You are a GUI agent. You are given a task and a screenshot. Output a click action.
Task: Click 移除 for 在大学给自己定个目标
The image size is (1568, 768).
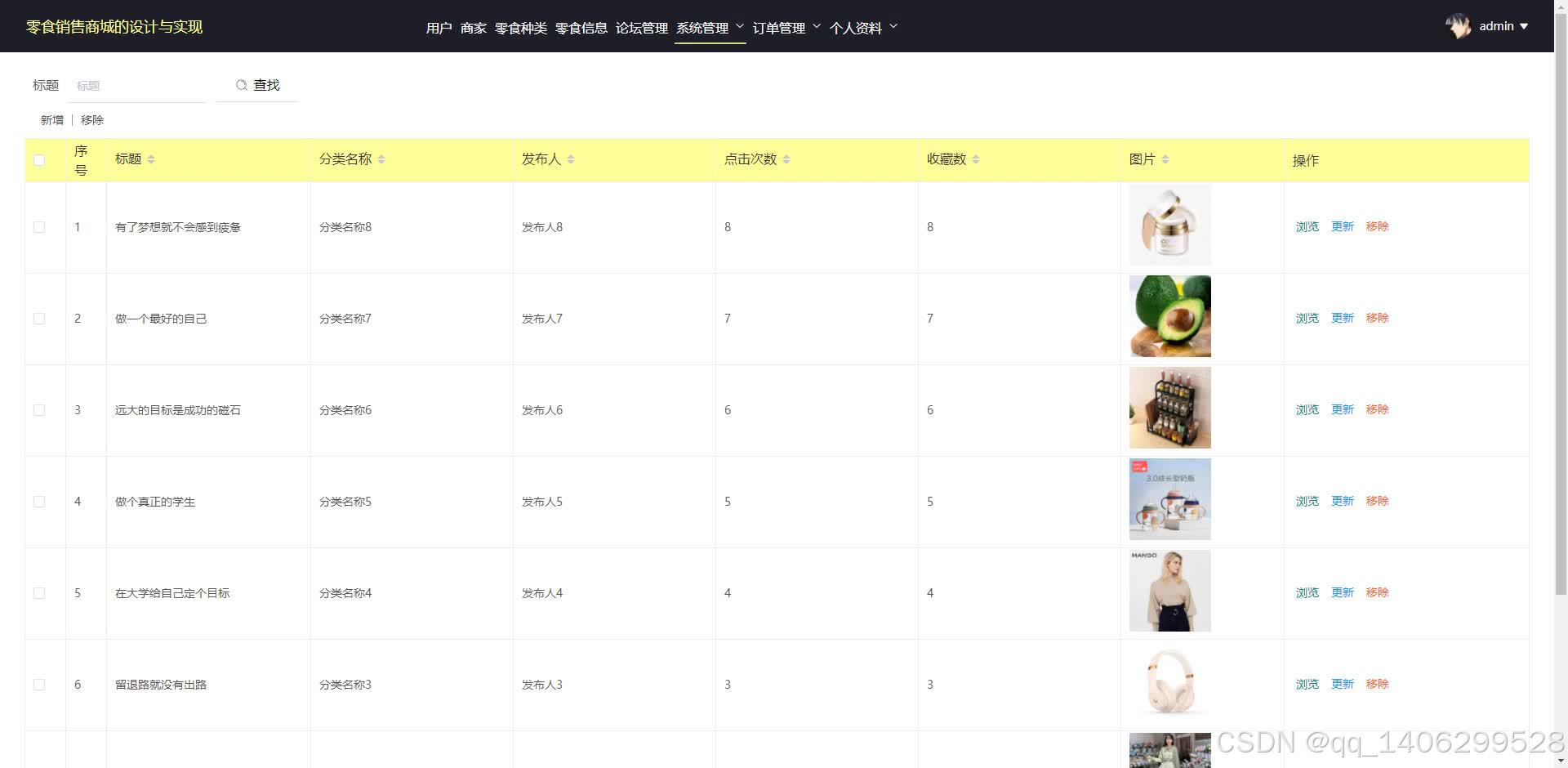tap(1378, 592)
